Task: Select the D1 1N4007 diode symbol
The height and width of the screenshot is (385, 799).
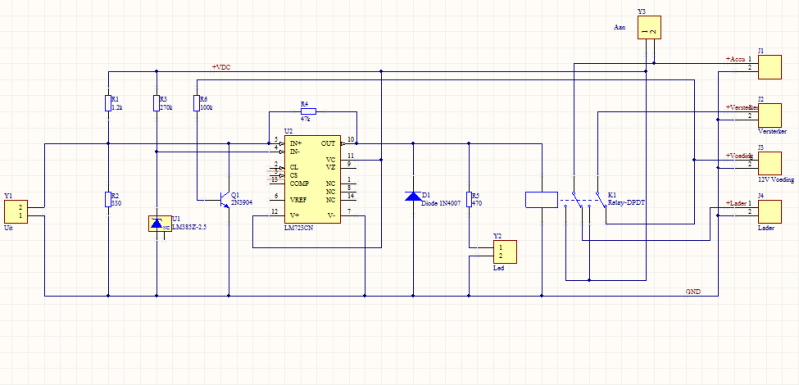Action: pos(413,196)
